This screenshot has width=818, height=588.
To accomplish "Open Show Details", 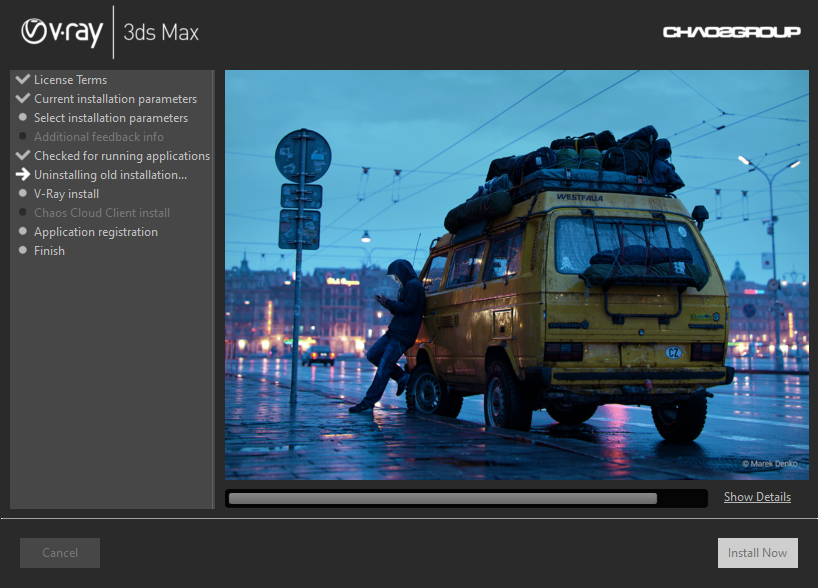I will coord(757,496).
